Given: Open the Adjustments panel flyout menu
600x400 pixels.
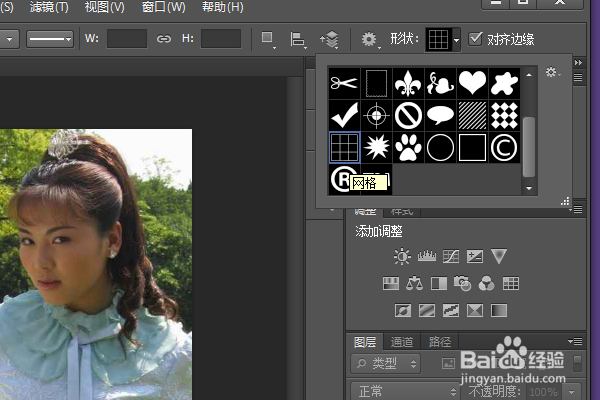Looking at the screenshot, I should point(576,209).
